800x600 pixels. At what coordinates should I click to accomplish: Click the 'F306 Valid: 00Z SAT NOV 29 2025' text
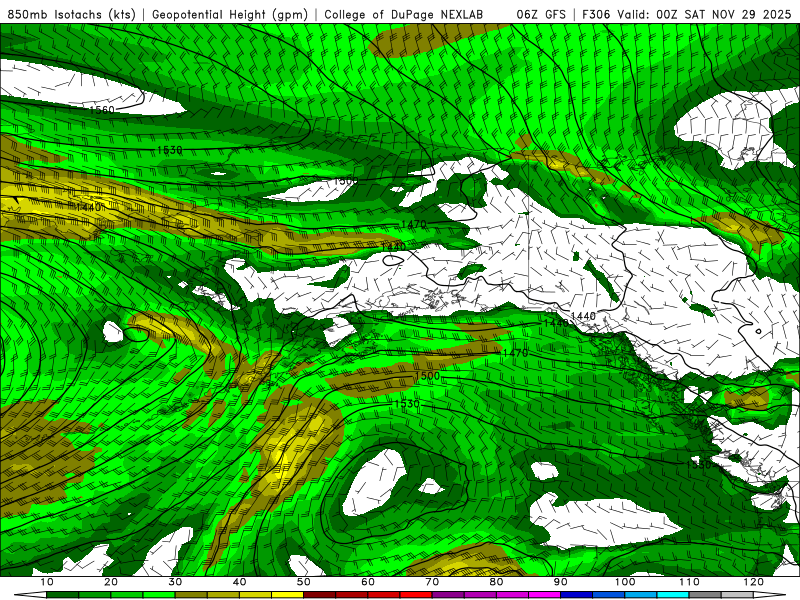[x=686, y=14]
